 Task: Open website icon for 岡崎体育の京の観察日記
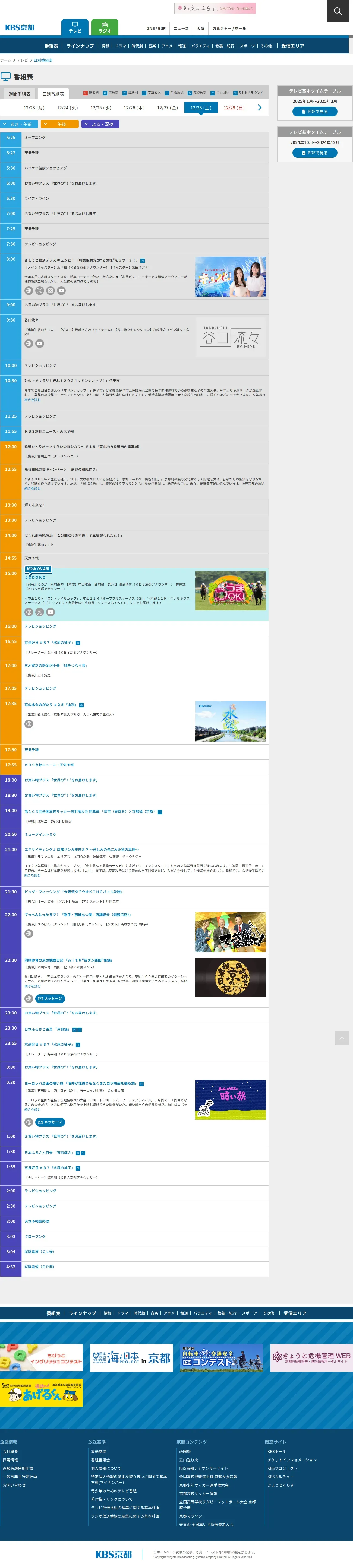29,998
